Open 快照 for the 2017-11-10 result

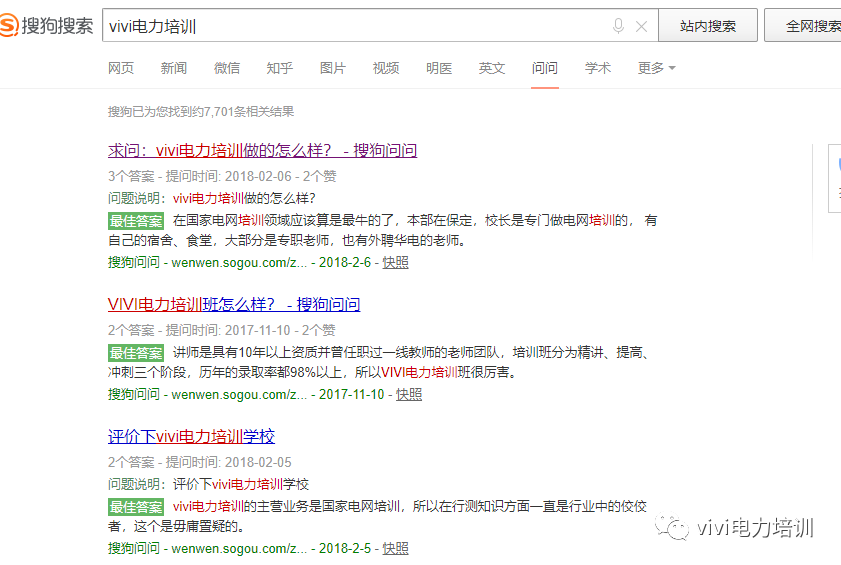tap(409, 394)
